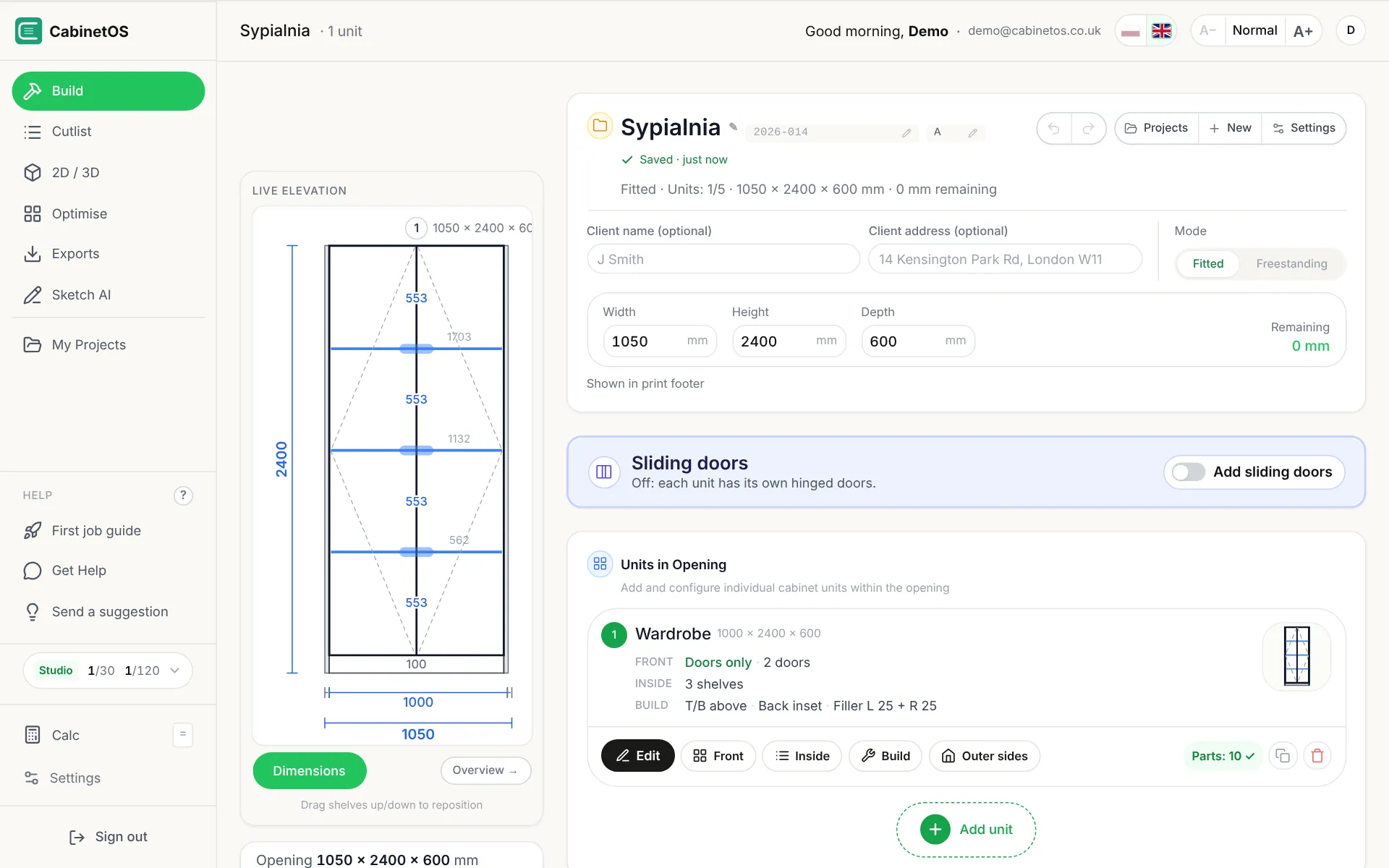The image size is (1389, 868).
Task: Open help question mark icon
Action: 183,495
